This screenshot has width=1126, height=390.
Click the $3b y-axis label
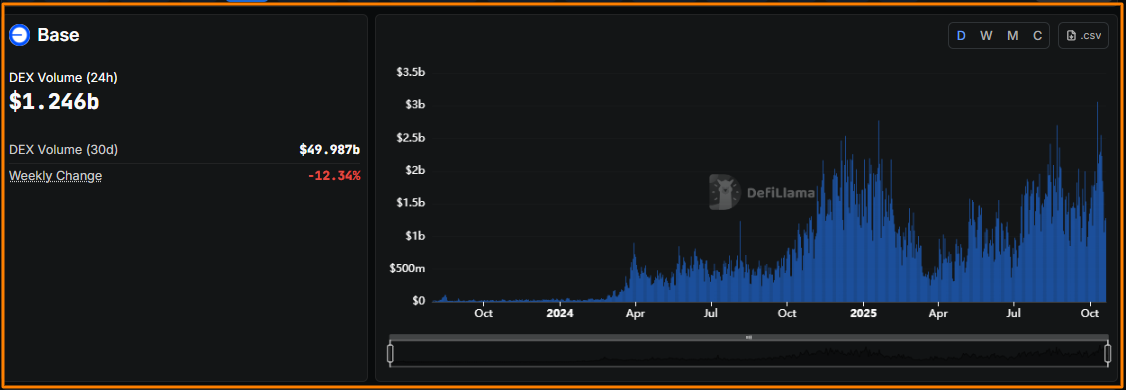pyautogui.click(x=415, y=105)
